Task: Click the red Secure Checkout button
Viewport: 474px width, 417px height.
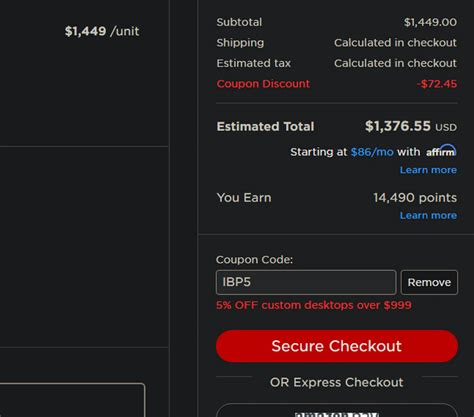Action: pyautogui.click(x=337, y=346)
